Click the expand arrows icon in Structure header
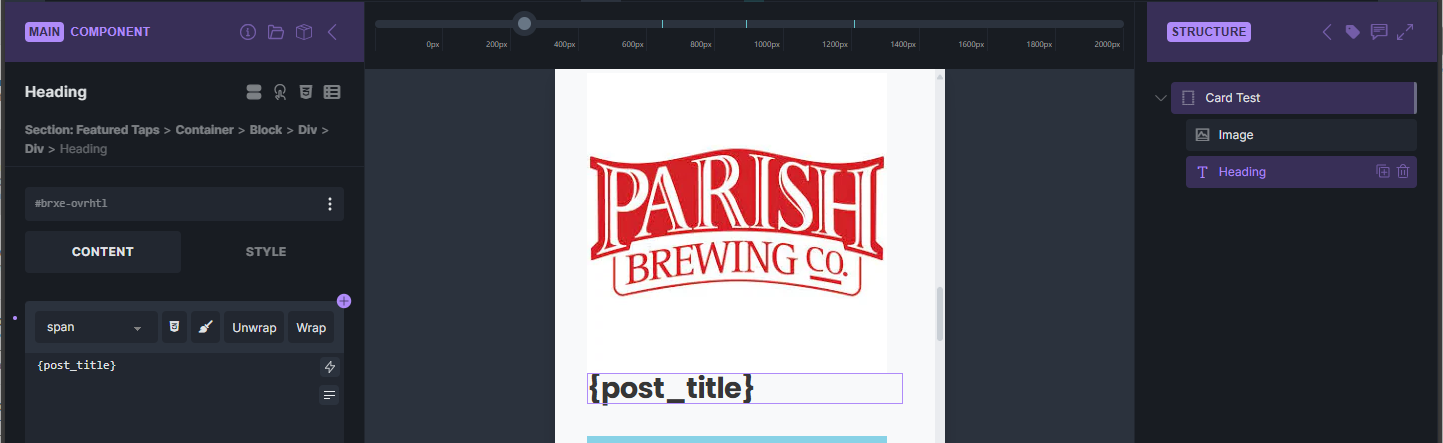Image resolution: width=1443 pixels, height=443 pixels. click(x=1405, y=32)
